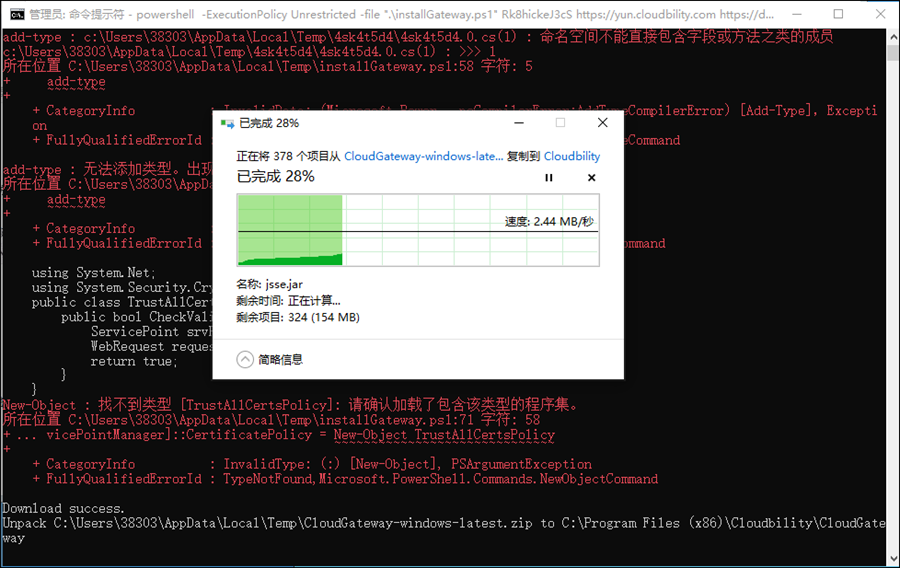The height and width of the screenshot is (568, 900).
Task: Open the Cloudbility destination link
Action: (x=572, y=156)
